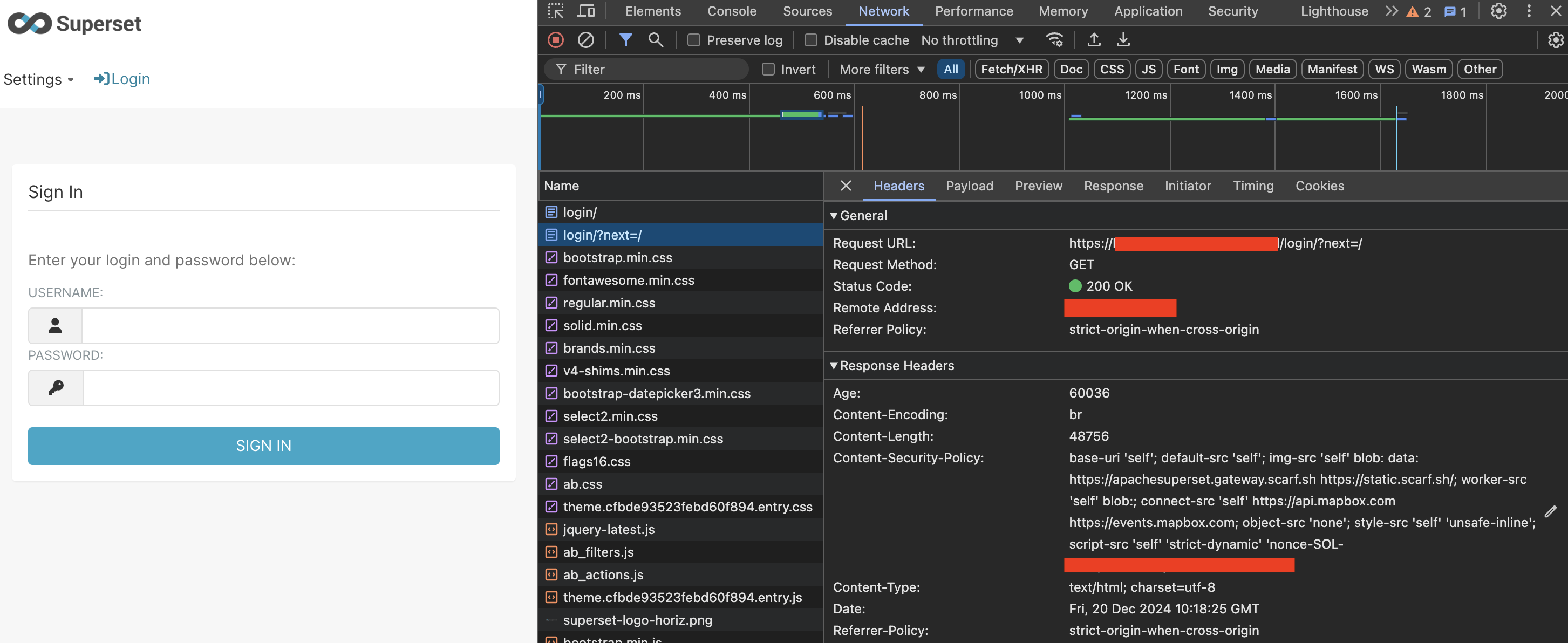Click the PASSWORD input field
Image resolution: width=1568 pixels, height=643 pixels.
[x=291, y=387]
